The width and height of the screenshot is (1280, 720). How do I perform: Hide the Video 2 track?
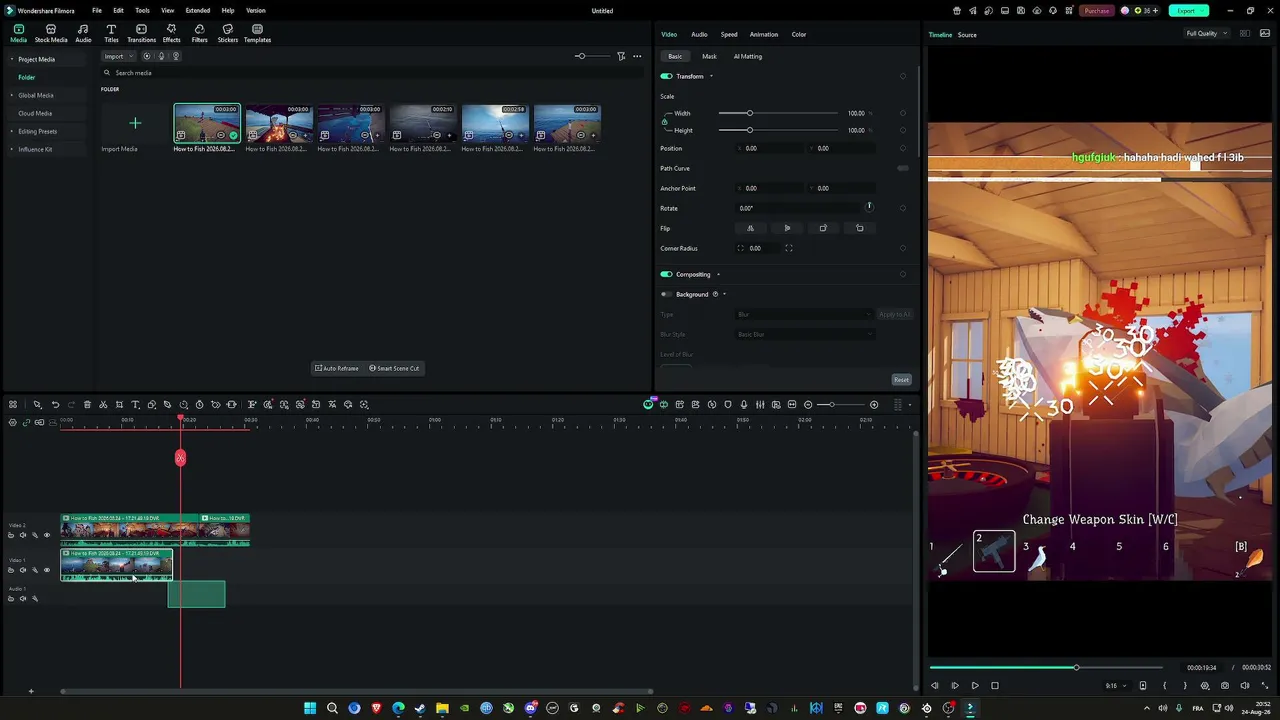click(x=46, y=535)
